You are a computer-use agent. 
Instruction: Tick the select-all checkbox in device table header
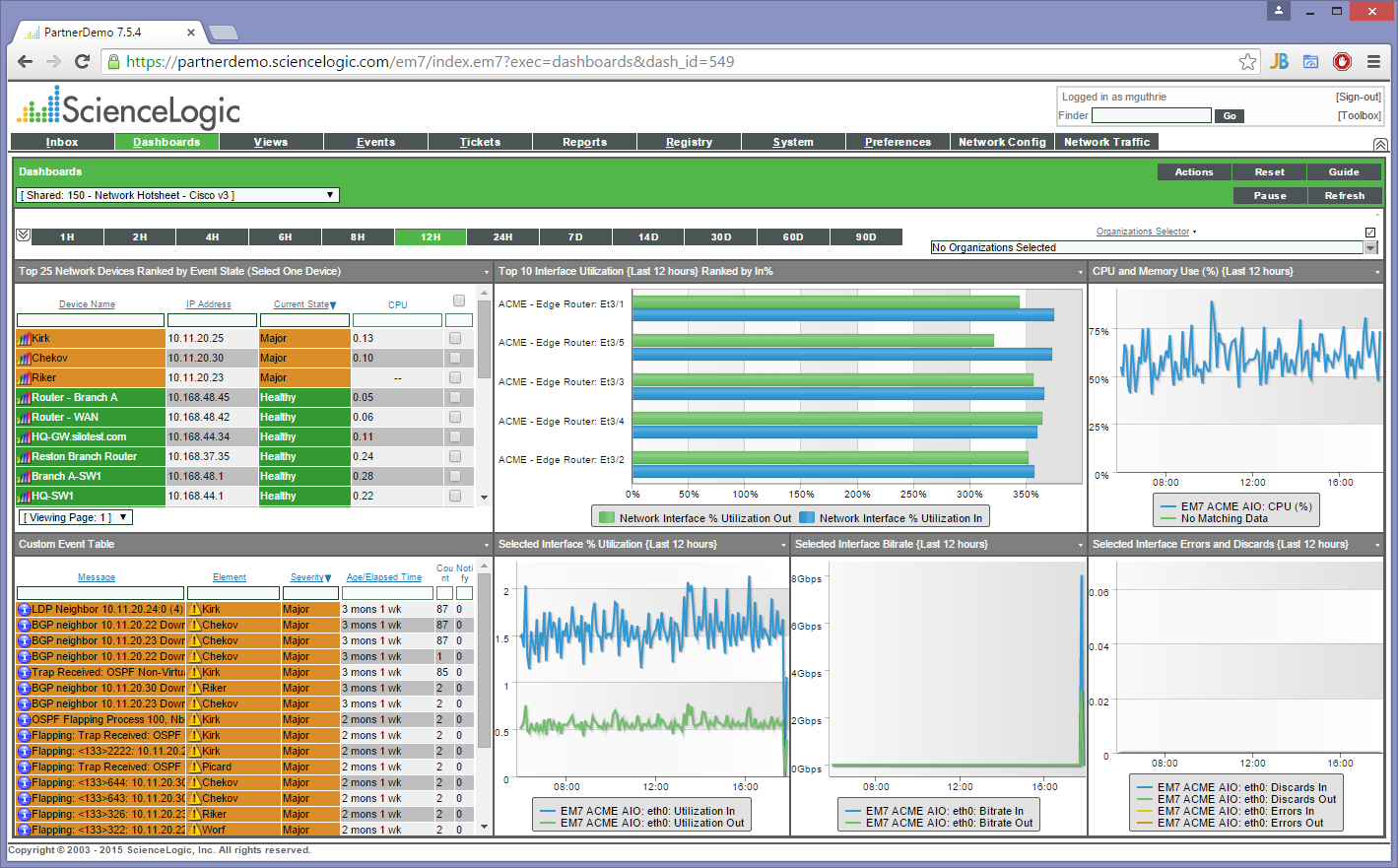[x=459, y=300]
